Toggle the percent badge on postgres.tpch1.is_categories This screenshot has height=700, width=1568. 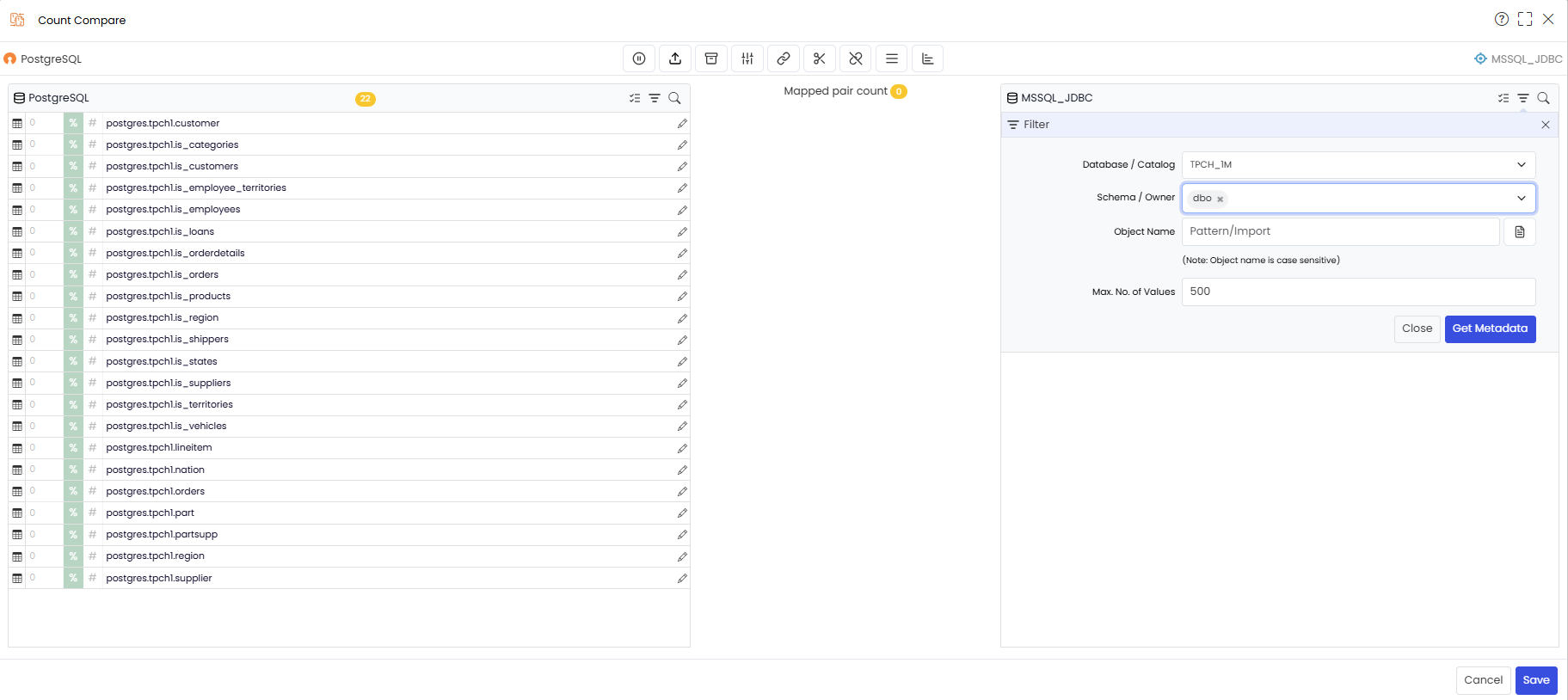[73, 144]
